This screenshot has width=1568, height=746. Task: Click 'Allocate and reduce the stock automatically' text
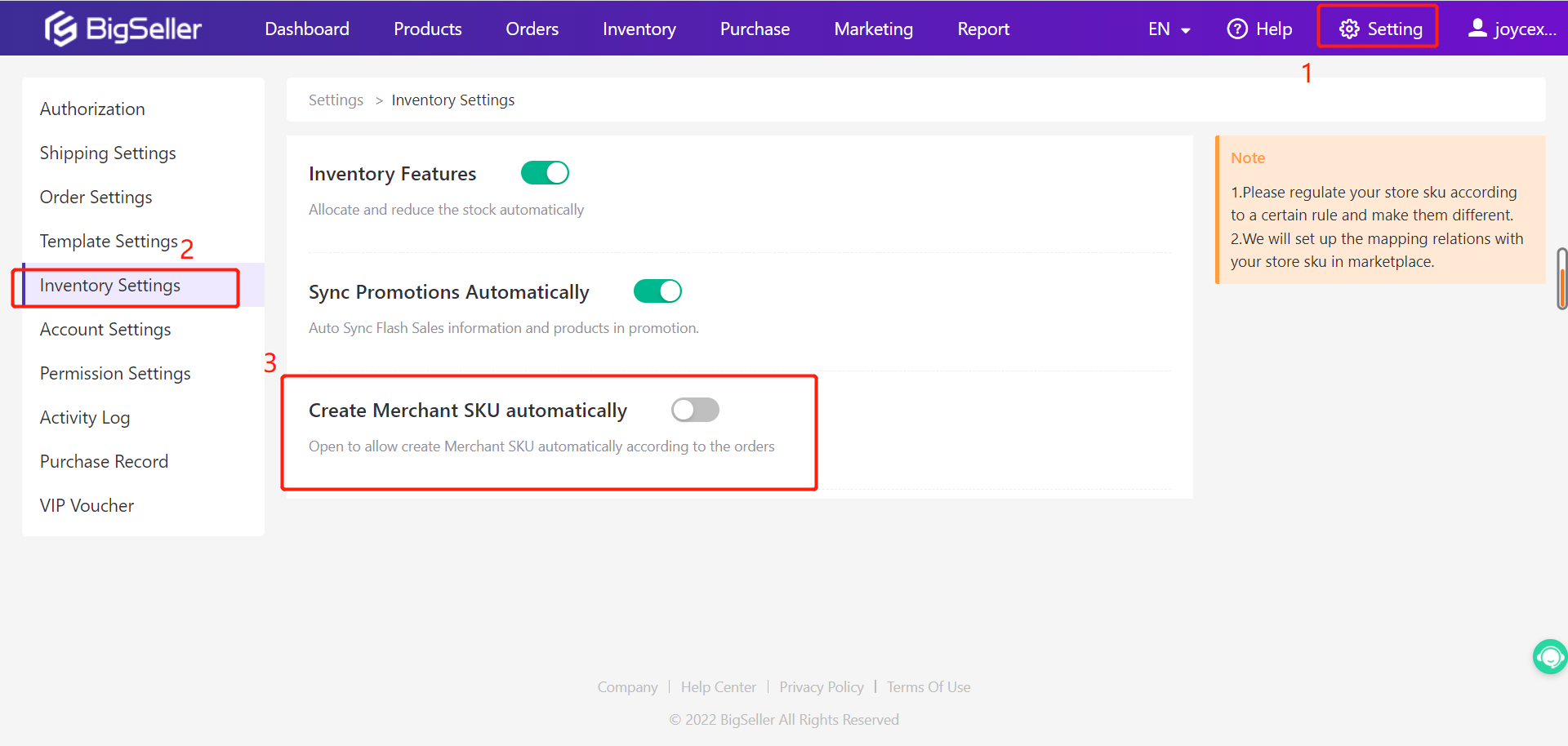446,210
